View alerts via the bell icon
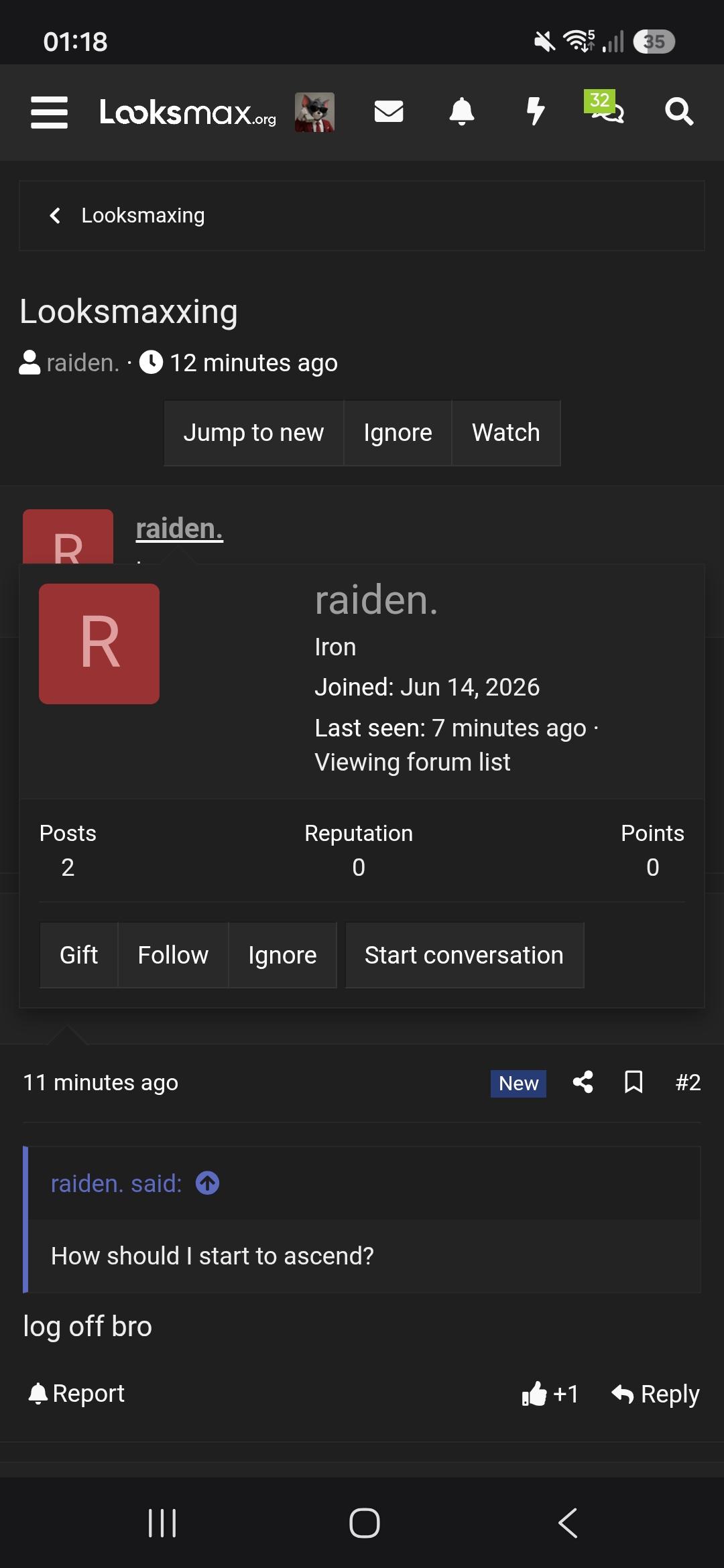The height and width of the screenshot is (1568, 724). pyautogui.click(x=462, y=111)
